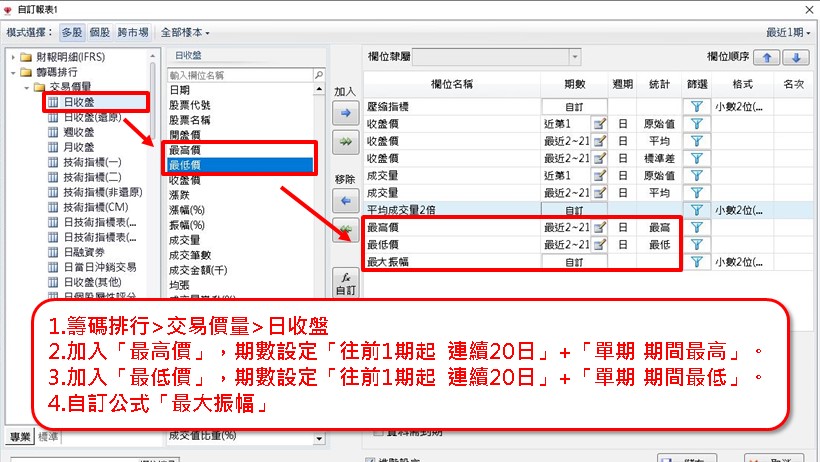Edit period of 收盤價 標準差 via pencil icon

[x=599, y=159]
